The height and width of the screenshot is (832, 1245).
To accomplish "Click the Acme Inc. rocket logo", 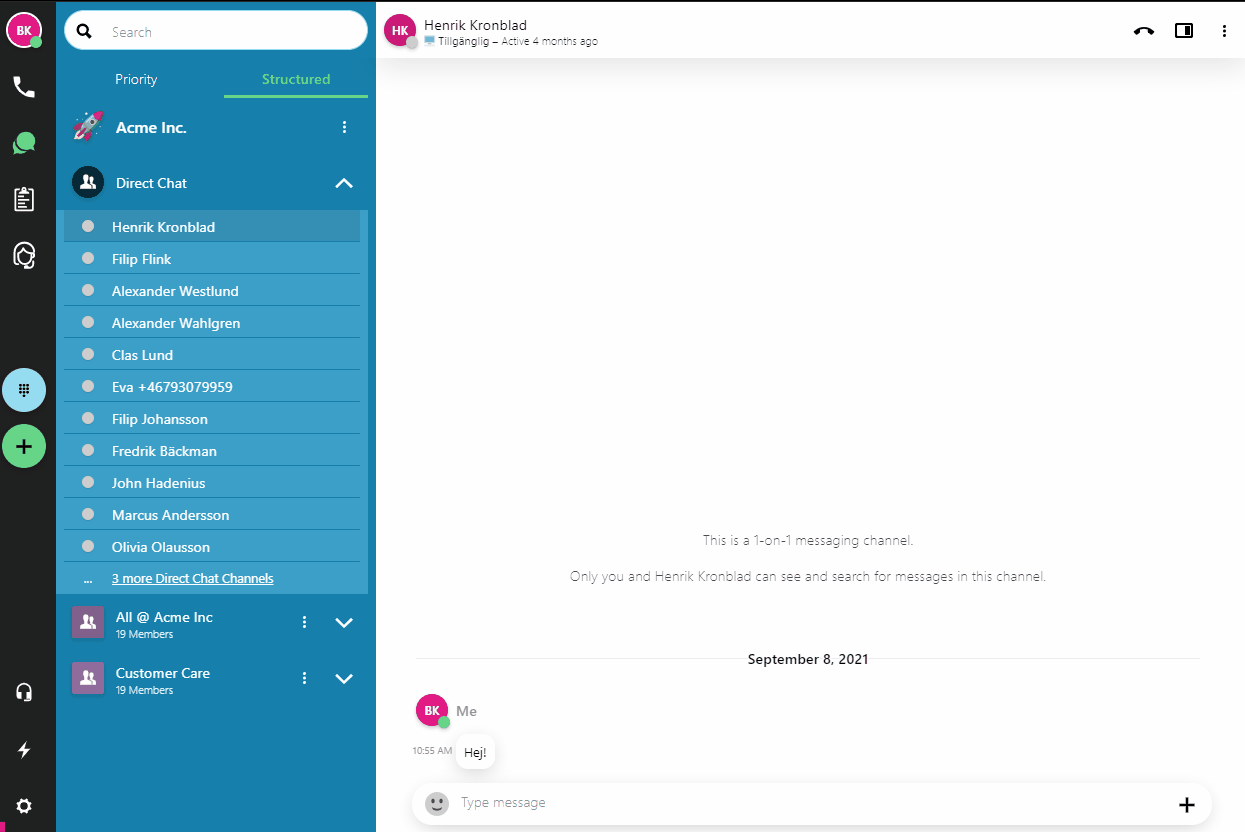I will tap(88, 127).
